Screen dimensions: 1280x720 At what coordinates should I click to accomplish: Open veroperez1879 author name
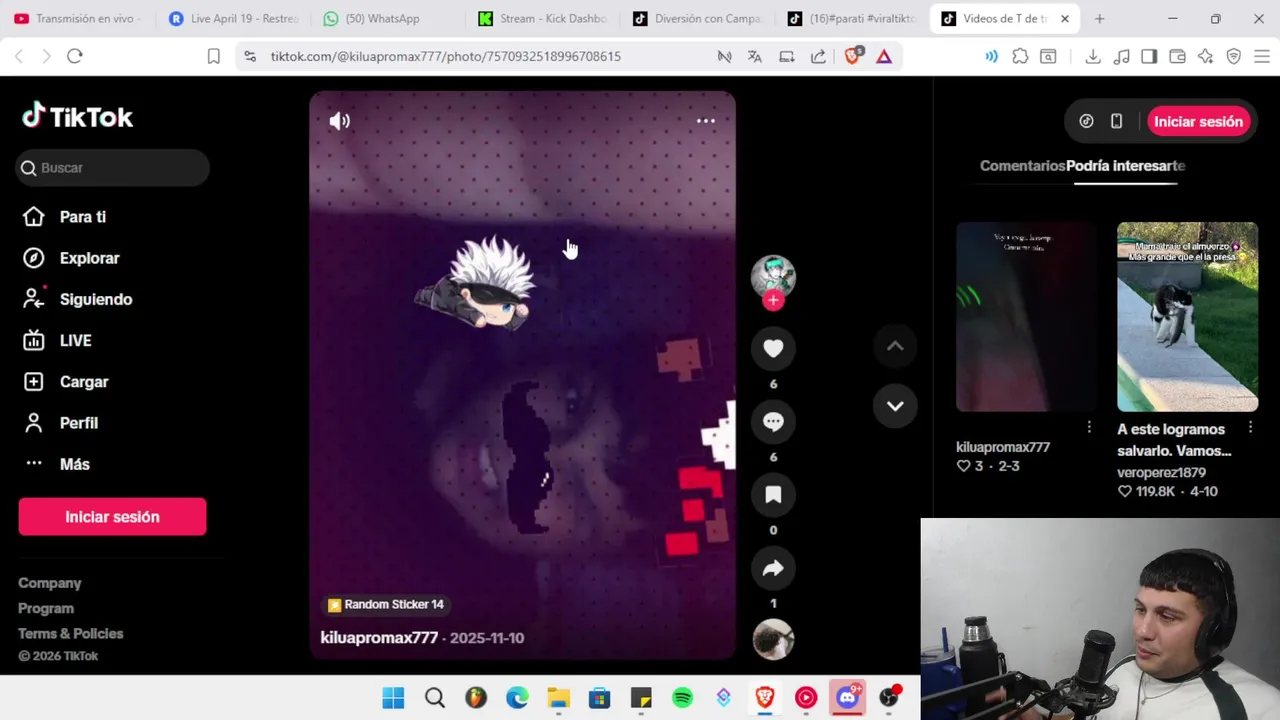(1161, 472)
